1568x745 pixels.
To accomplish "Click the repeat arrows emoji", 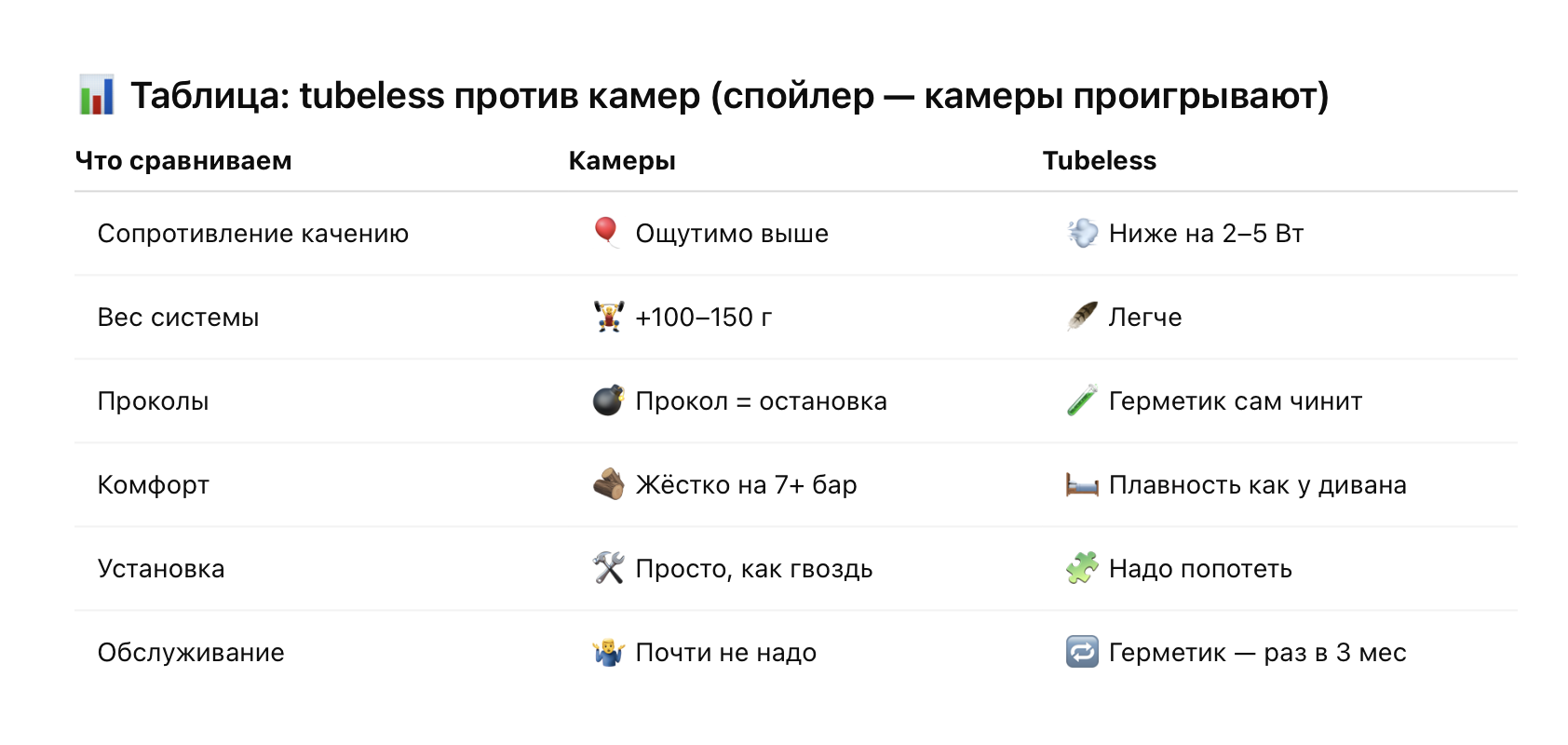I will tap(1082, 652).
